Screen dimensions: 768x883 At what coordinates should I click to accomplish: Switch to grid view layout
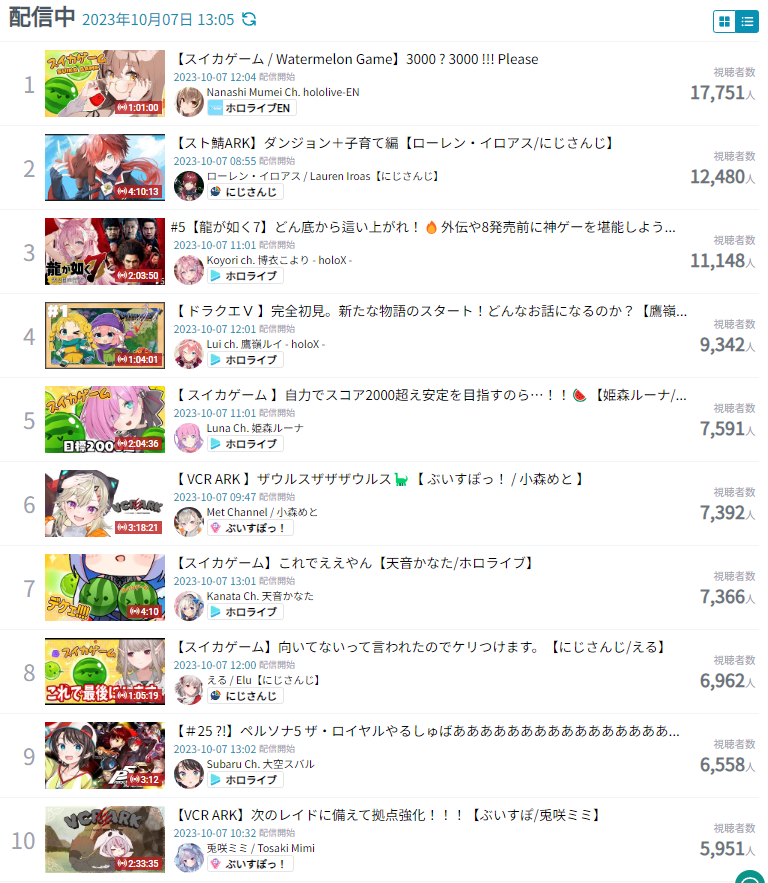point(725,21)
